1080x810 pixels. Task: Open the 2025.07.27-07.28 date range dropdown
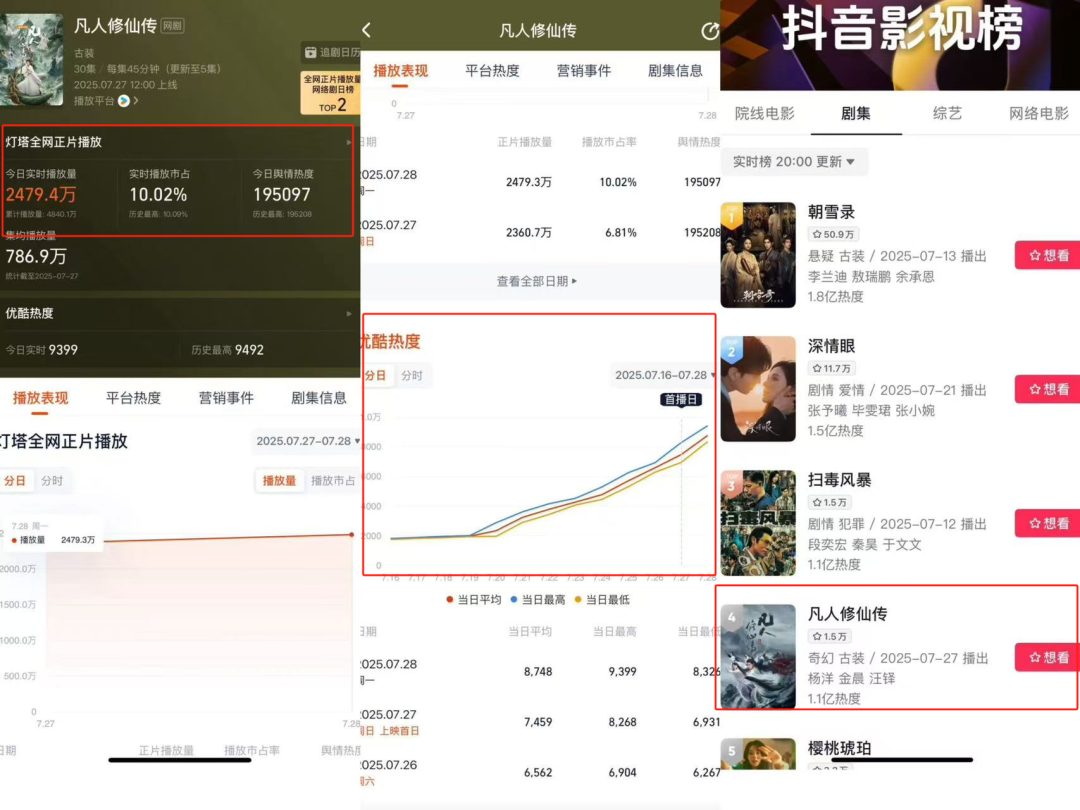308,441
